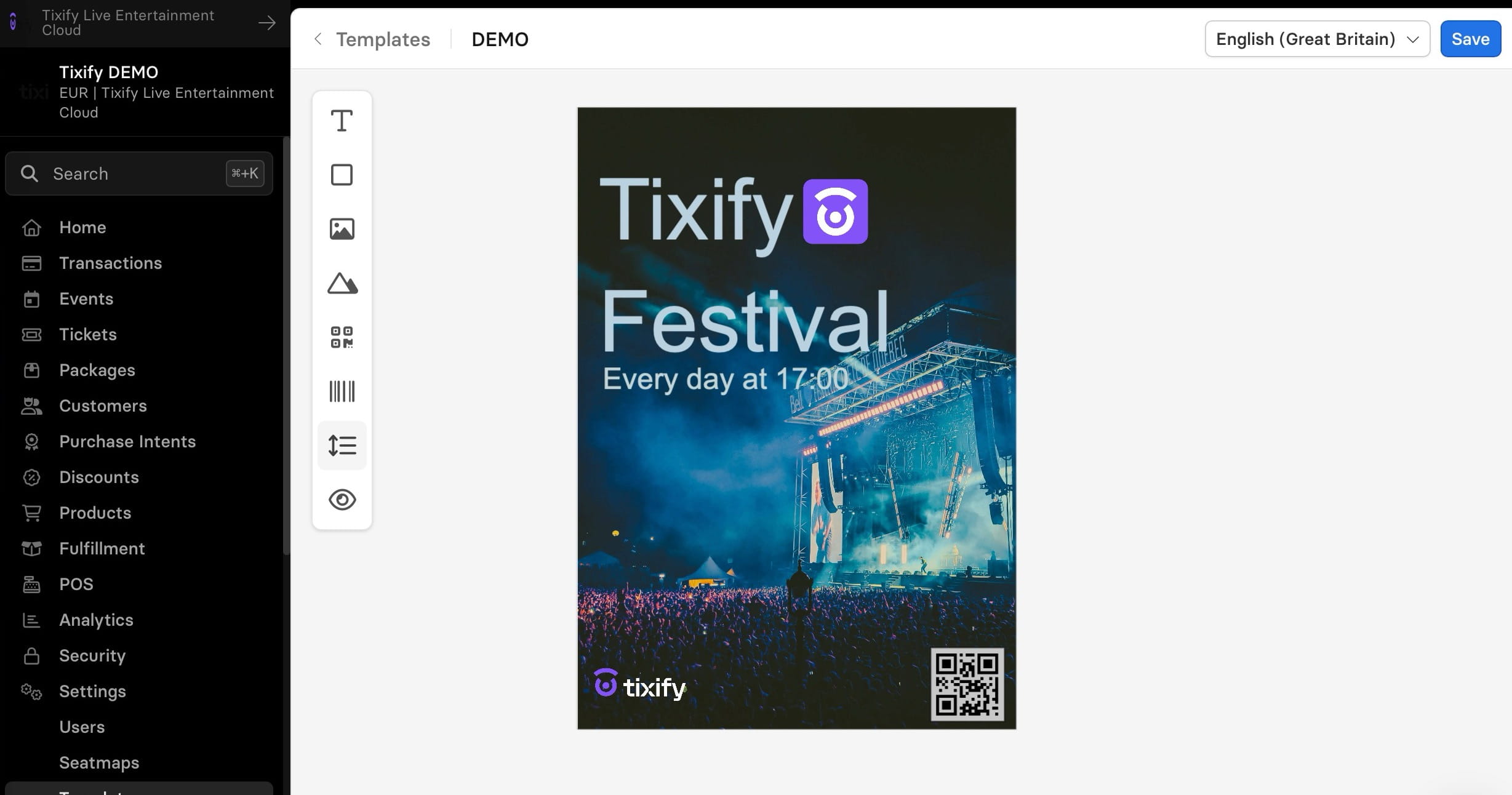Screen dimensions: 1512x795
Task: Insert a barcode element from toolbar
Action: [342, 391]
